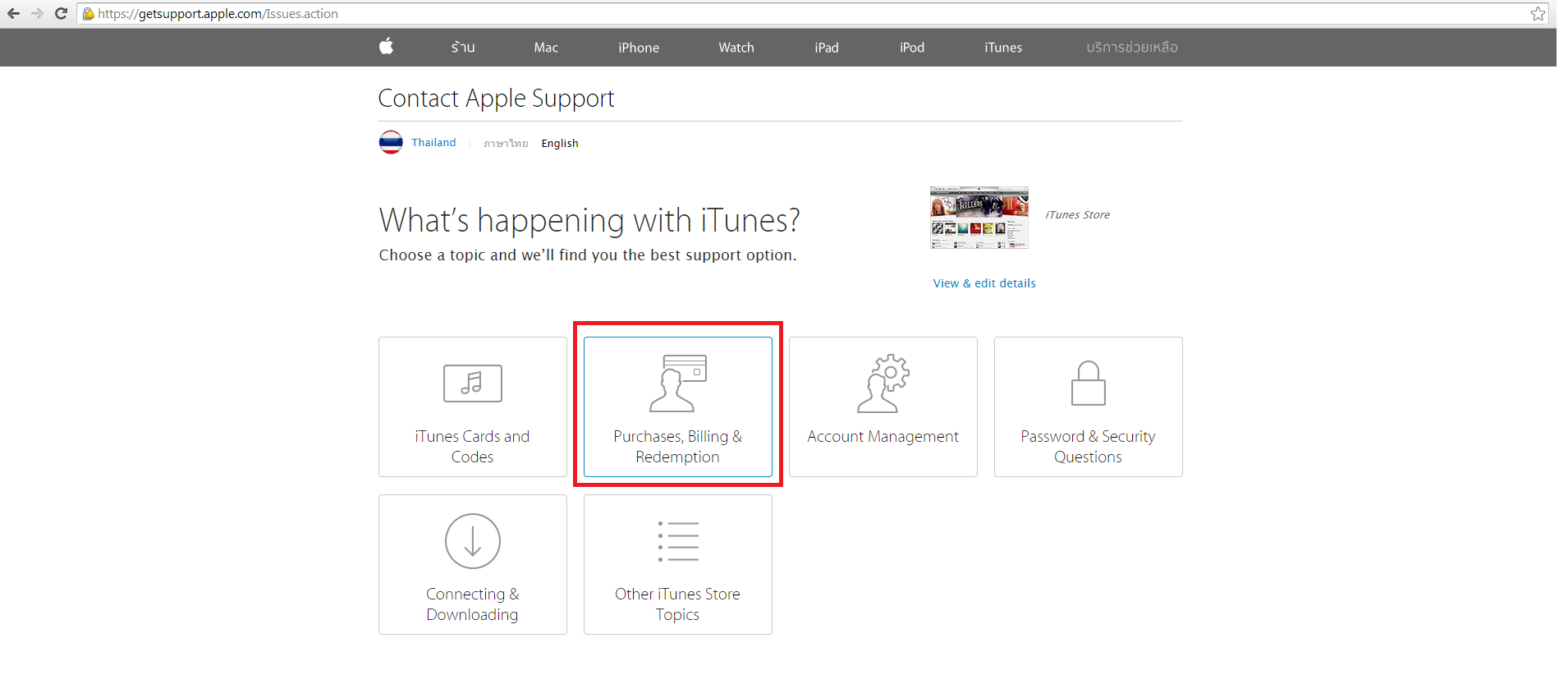Choose the Other iTunes Store Topics tile

coord(678,564)
